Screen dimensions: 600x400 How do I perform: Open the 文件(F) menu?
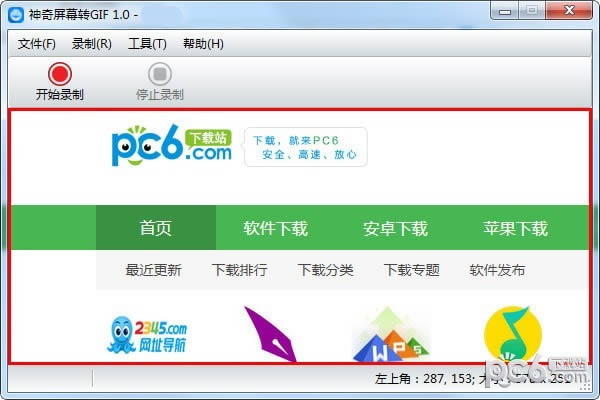point(37,44)
